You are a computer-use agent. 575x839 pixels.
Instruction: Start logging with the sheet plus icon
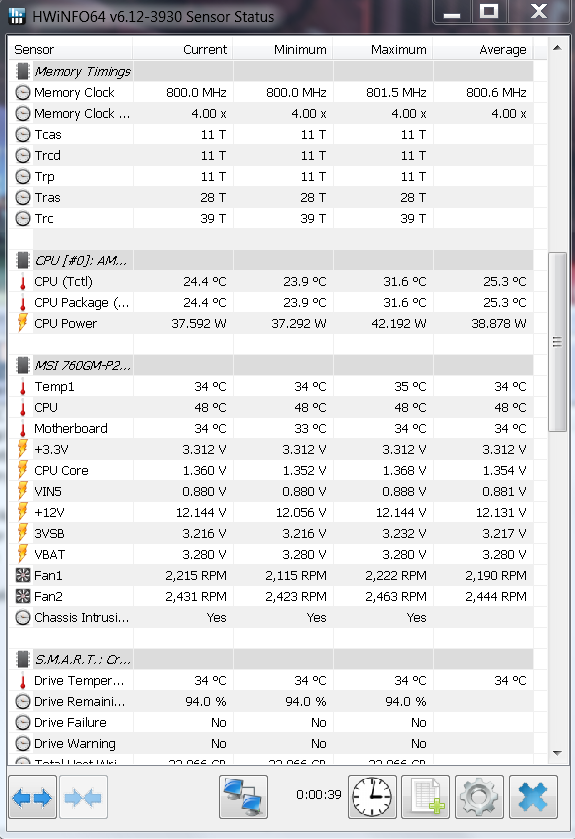426,797
